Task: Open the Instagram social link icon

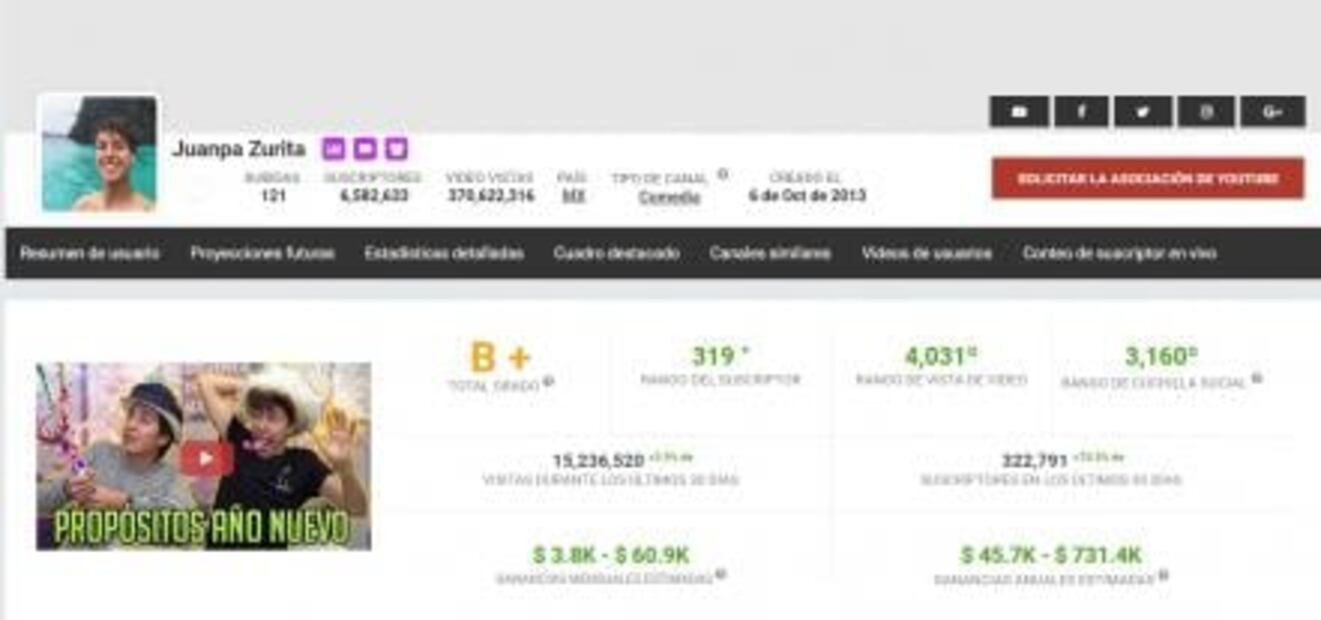Action: (1206, 112)
